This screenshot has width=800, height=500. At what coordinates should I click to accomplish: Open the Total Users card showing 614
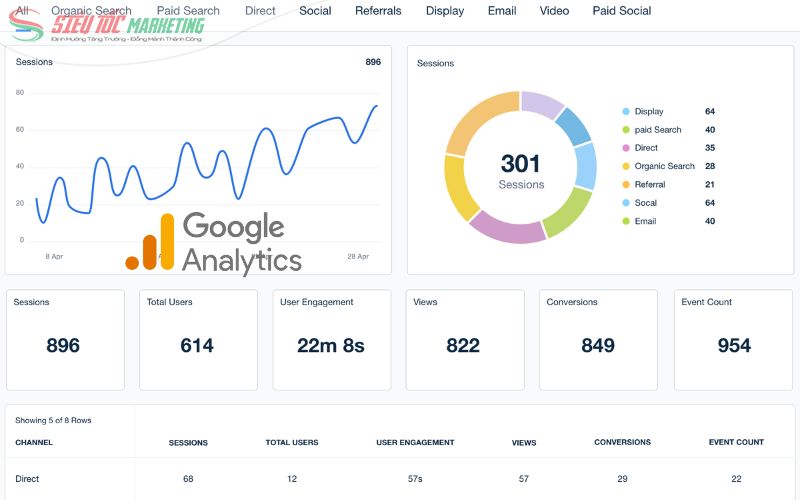198,340
